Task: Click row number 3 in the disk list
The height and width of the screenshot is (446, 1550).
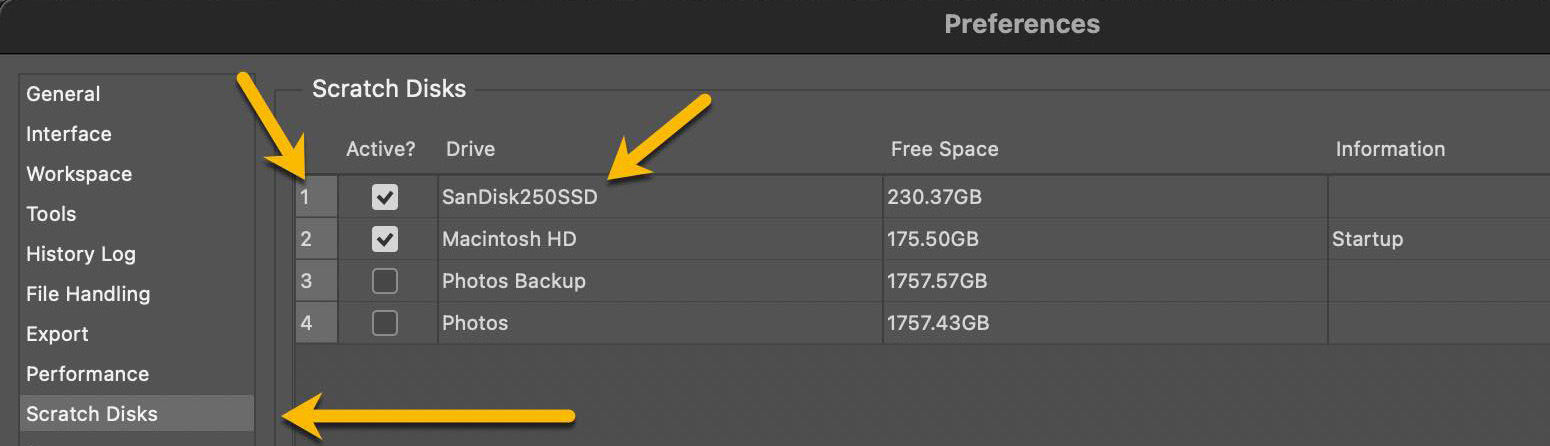Action: coord(306,281)
